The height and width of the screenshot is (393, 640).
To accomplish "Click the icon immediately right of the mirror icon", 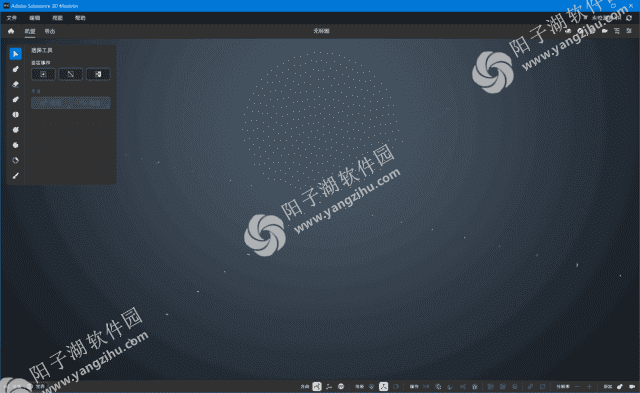I will 438,386.
